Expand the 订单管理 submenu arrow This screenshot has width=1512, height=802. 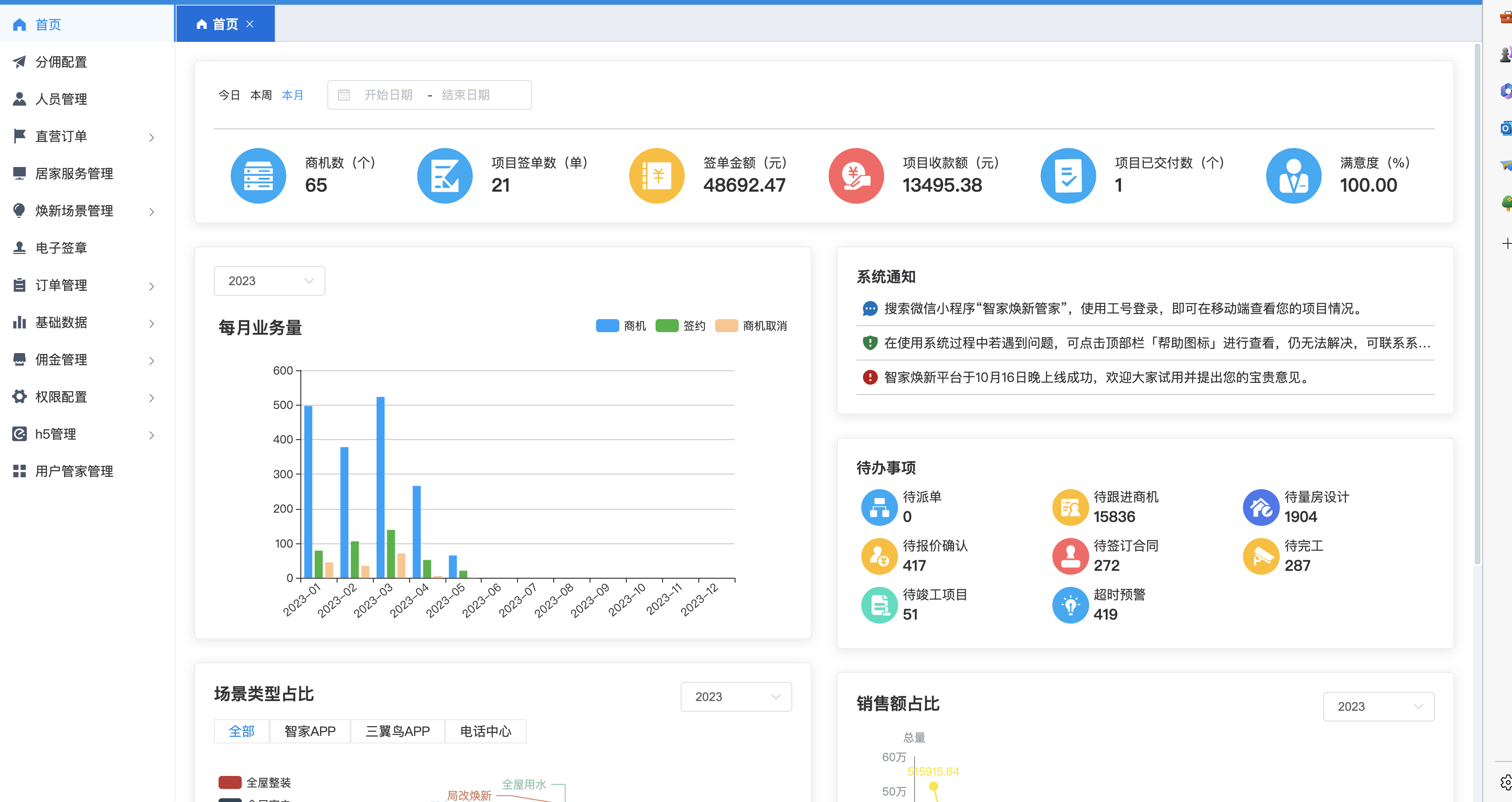click(152, 286)
